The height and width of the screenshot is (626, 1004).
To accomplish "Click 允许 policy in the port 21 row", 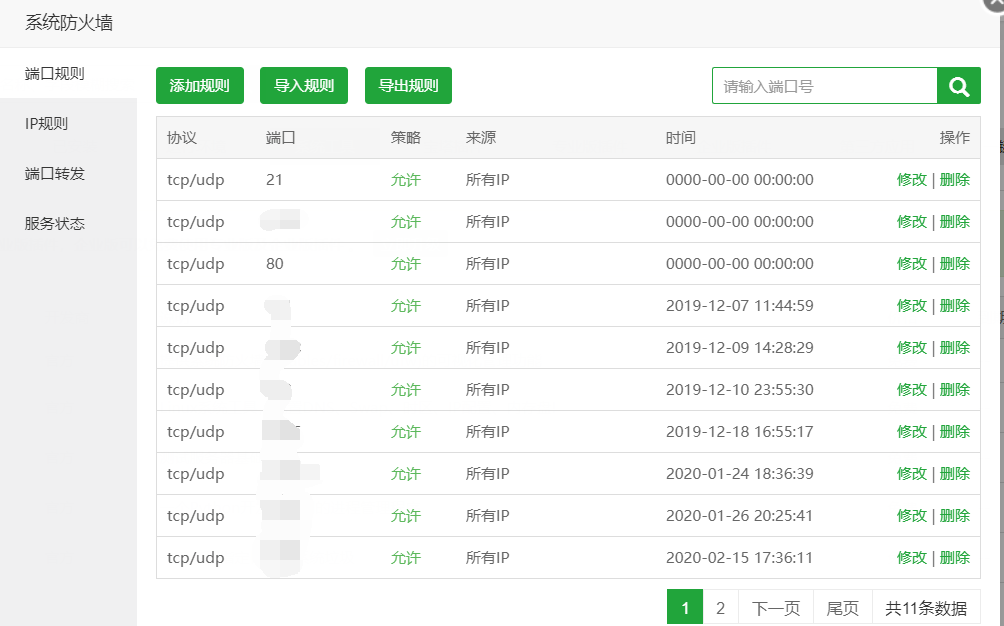I will coord(406,180).
